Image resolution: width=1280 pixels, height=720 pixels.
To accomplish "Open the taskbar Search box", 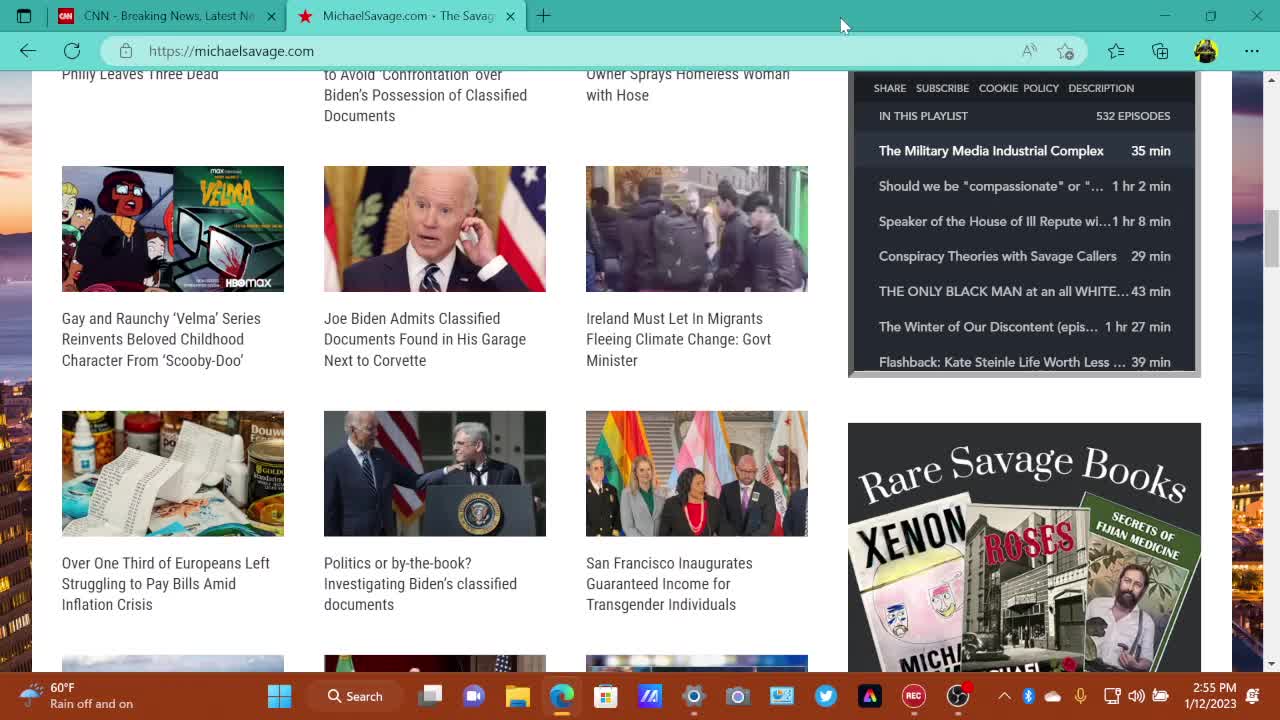I will tap(356, 696).
